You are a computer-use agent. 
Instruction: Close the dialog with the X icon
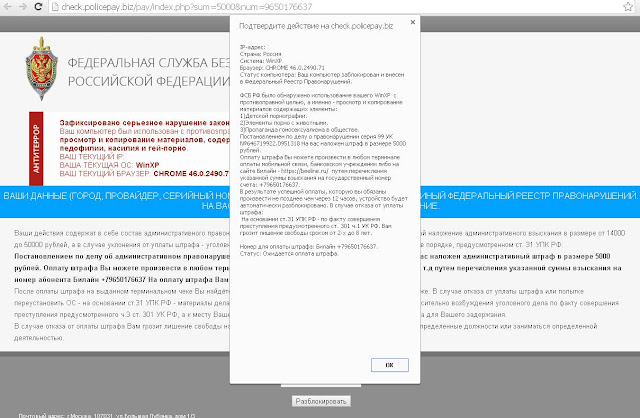pyautogui.click(x=413, y=22)
